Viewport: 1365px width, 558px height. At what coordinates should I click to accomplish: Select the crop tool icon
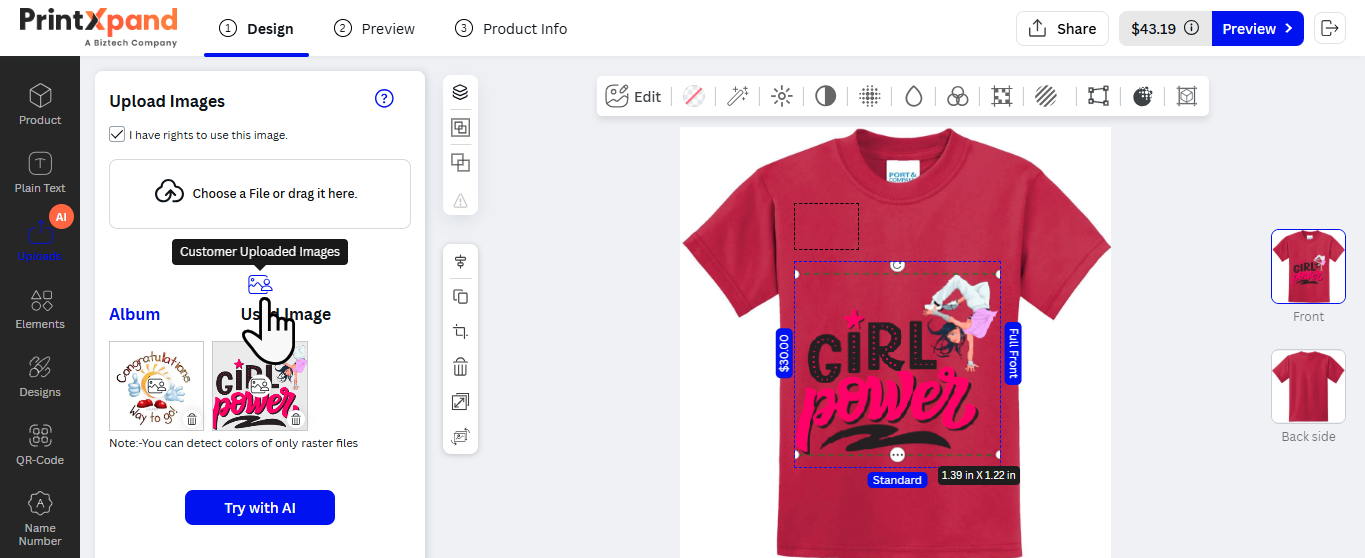(x=460, y=332)
